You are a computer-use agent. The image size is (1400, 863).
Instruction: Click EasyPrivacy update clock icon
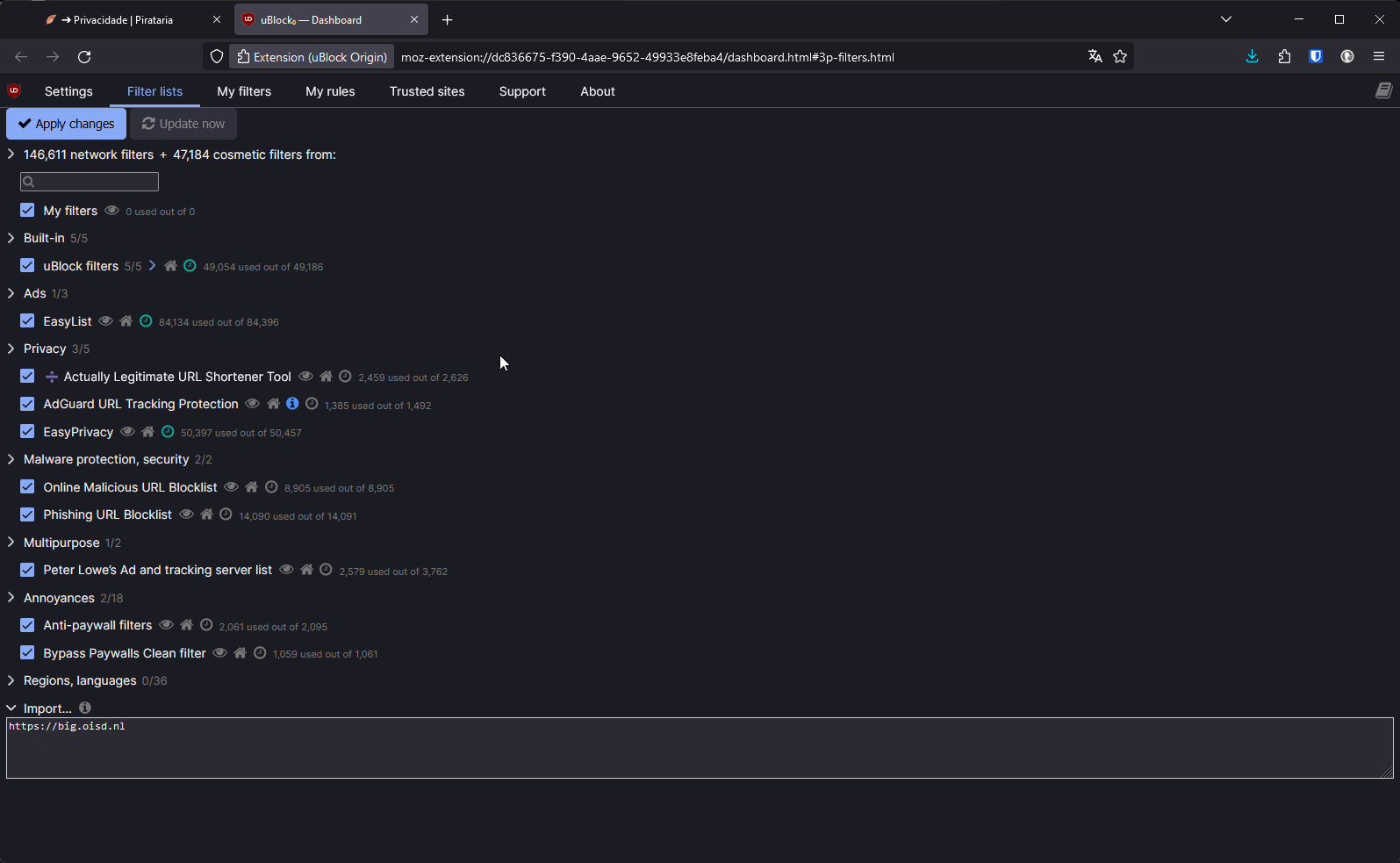(x=168, y=432)
